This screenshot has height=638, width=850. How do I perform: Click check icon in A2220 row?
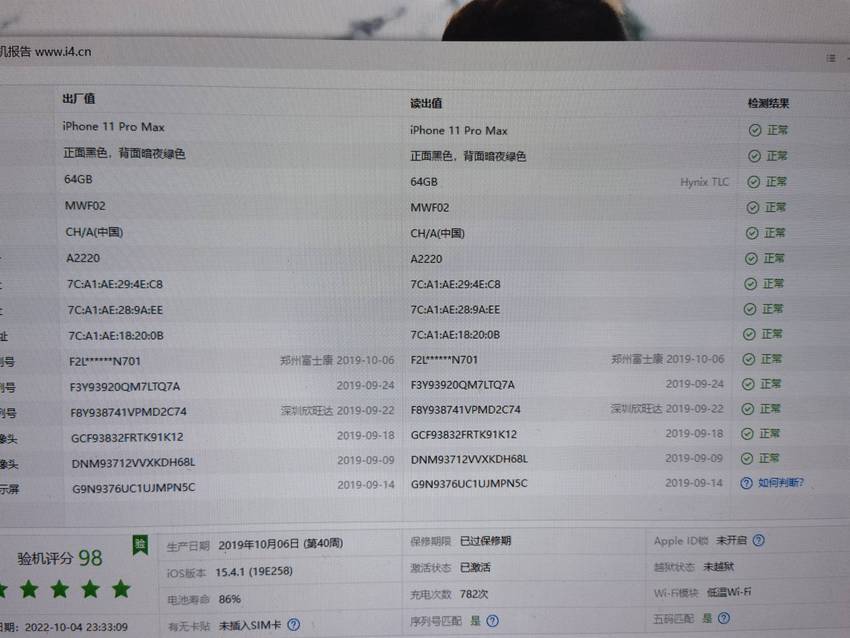[x=751, y=259]
